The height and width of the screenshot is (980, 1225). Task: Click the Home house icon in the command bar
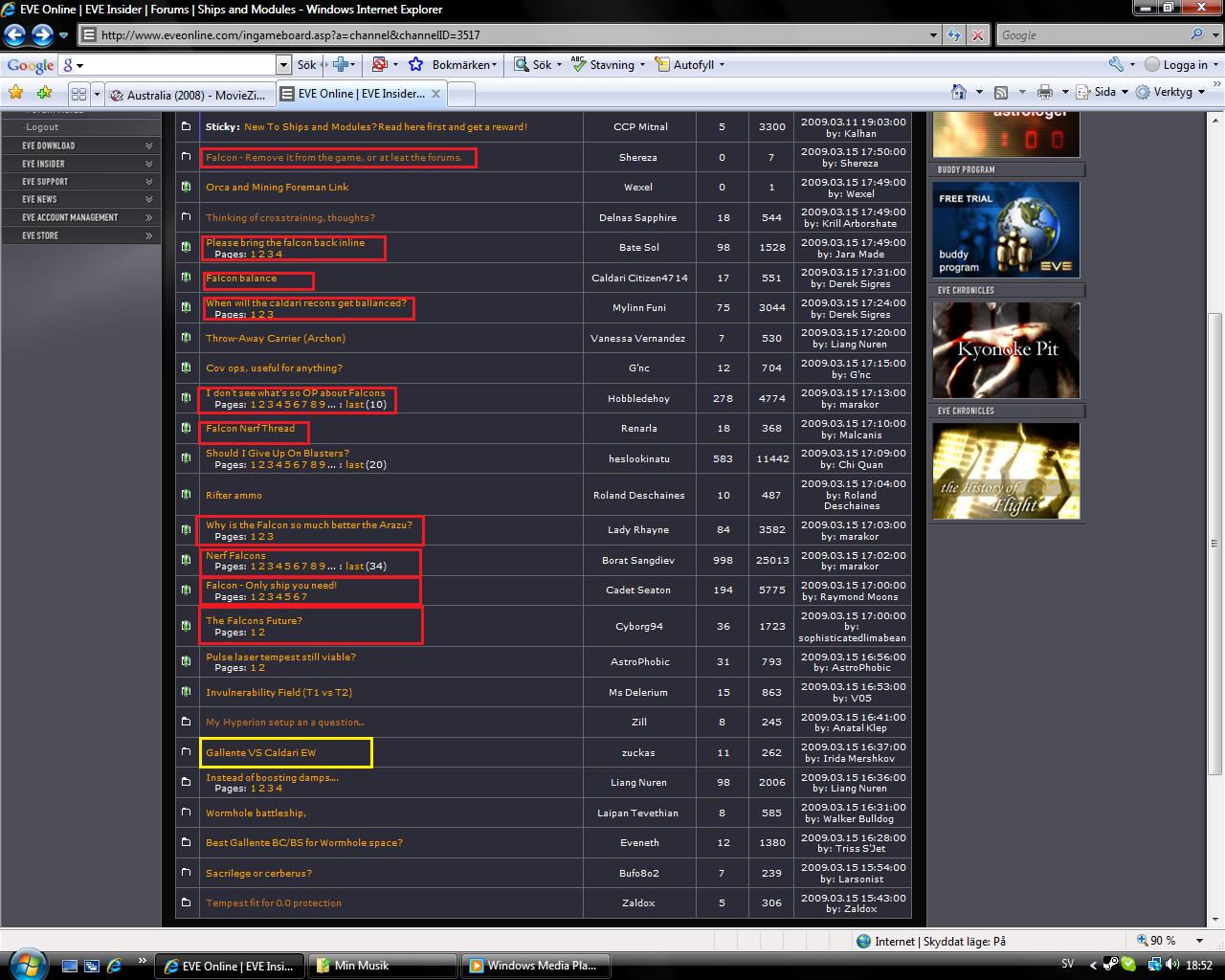(959, 92)
